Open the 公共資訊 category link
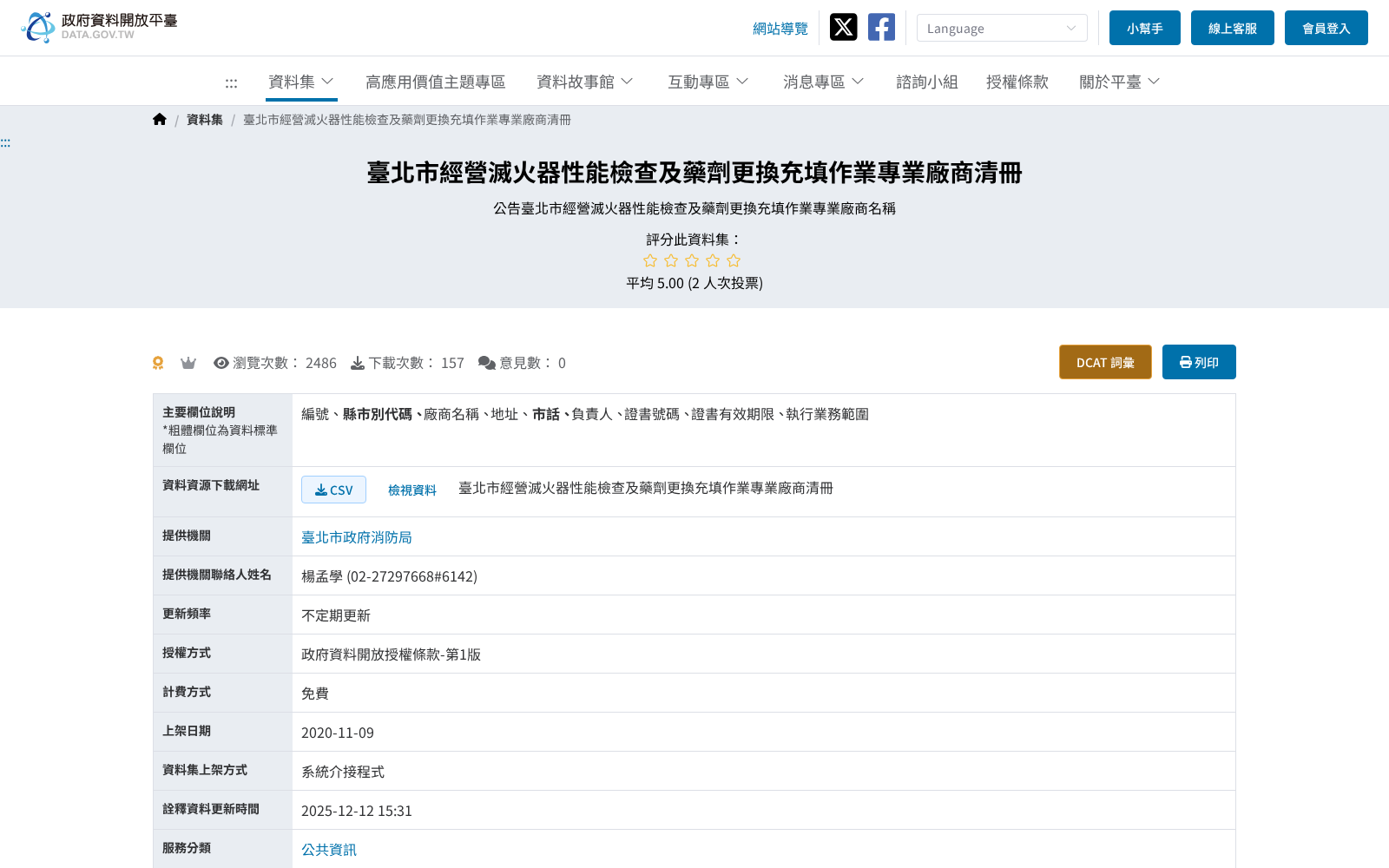The image size is (1389, 868). [x=329, y=850]
